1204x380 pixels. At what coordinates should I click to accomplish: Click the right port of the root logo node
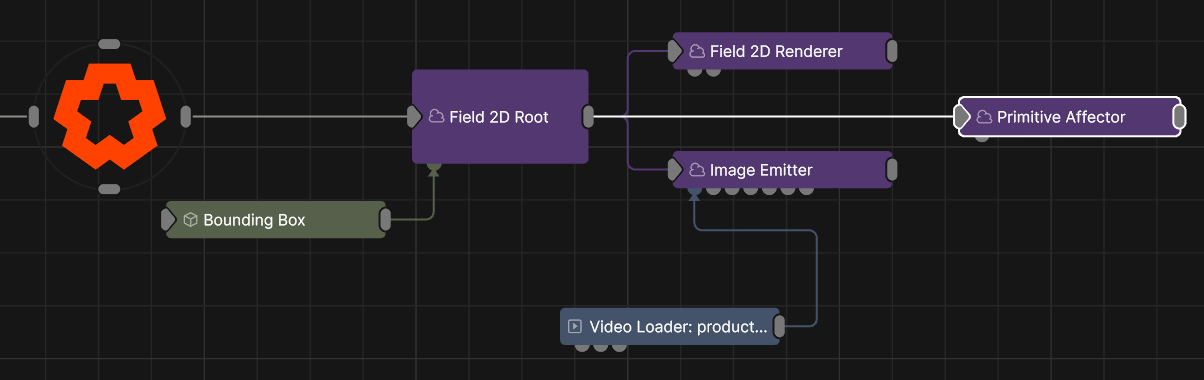point(185,116)
